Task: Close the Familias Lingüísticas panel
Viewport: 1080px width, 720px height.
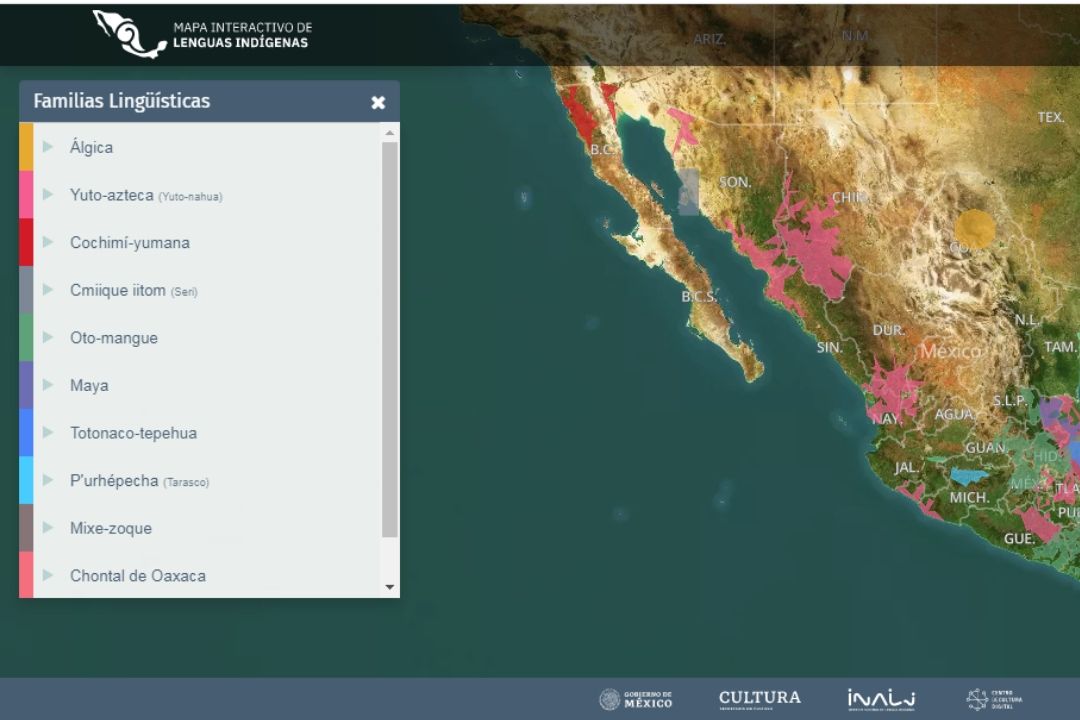Action: pyautogui.click(x=378, y=103)
